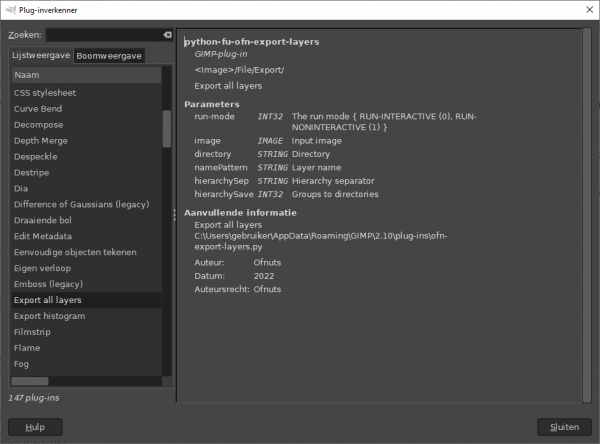Viewport: 600px width, 444px height.
Task: Click the 147 plug-ins count label
Action: click(34, 398)
